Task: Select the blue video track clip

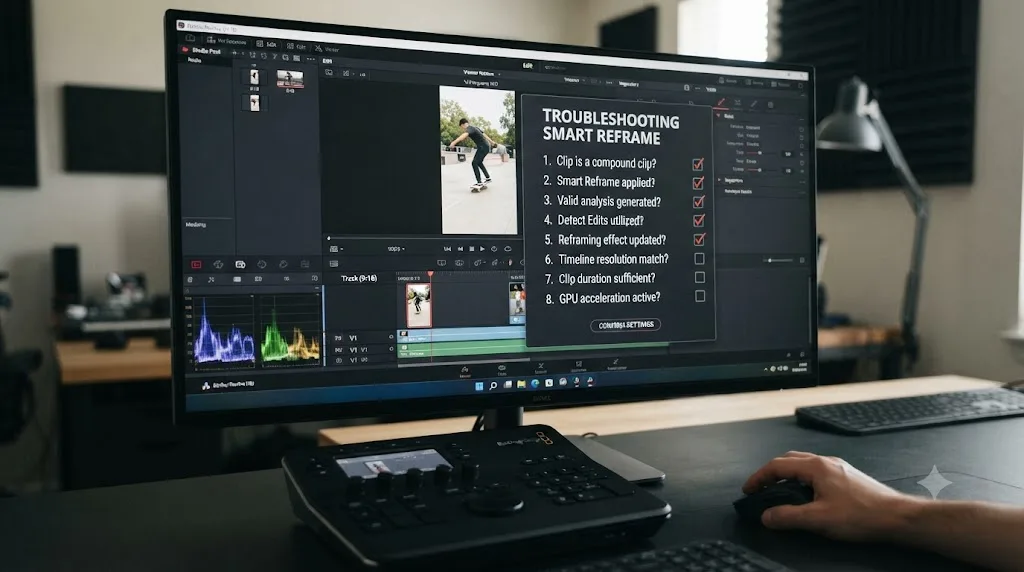Action: (462, 334)
